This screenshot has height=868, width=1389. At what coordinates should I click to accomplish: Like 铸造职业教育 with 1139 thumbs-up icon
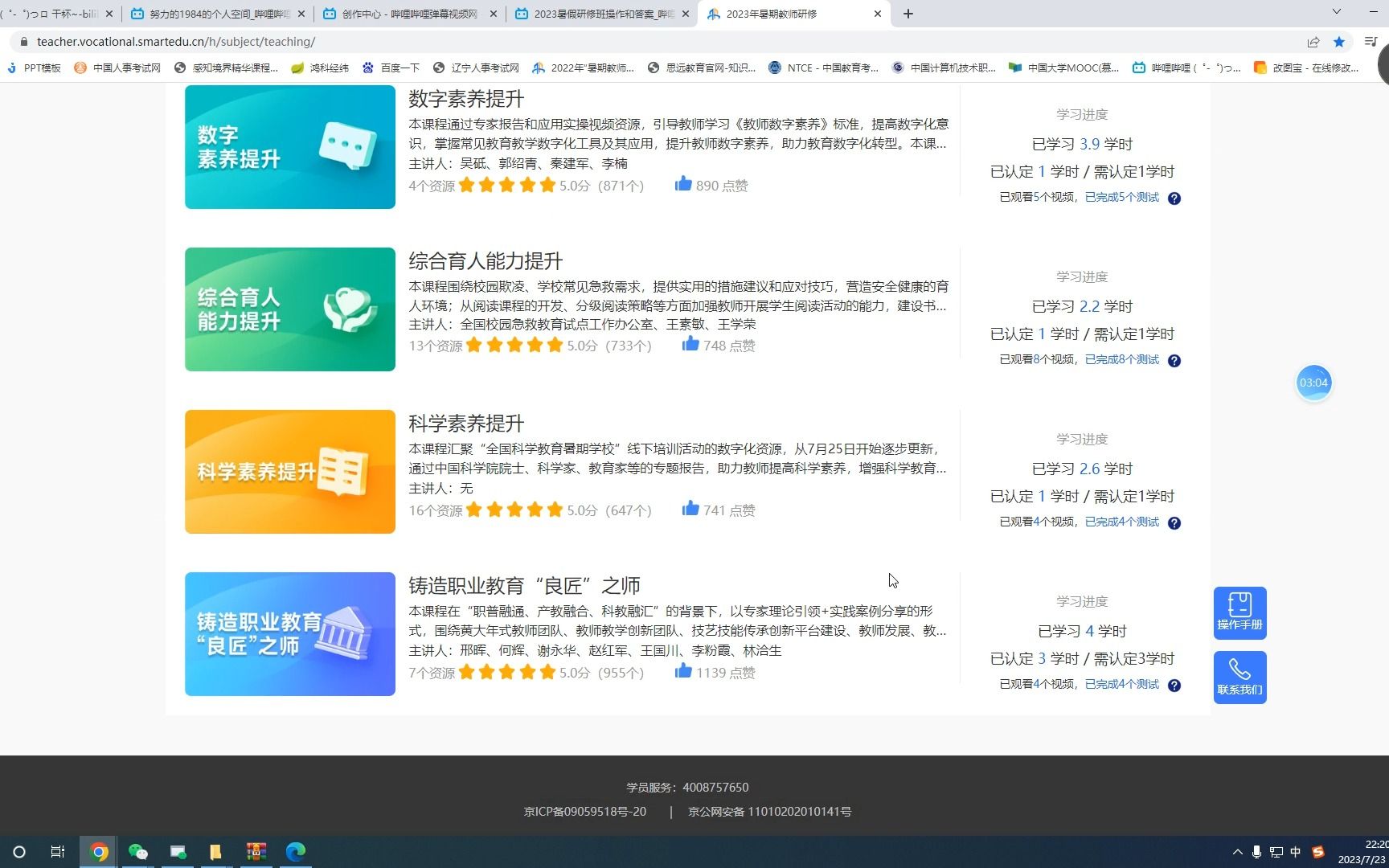pos(683,671)
